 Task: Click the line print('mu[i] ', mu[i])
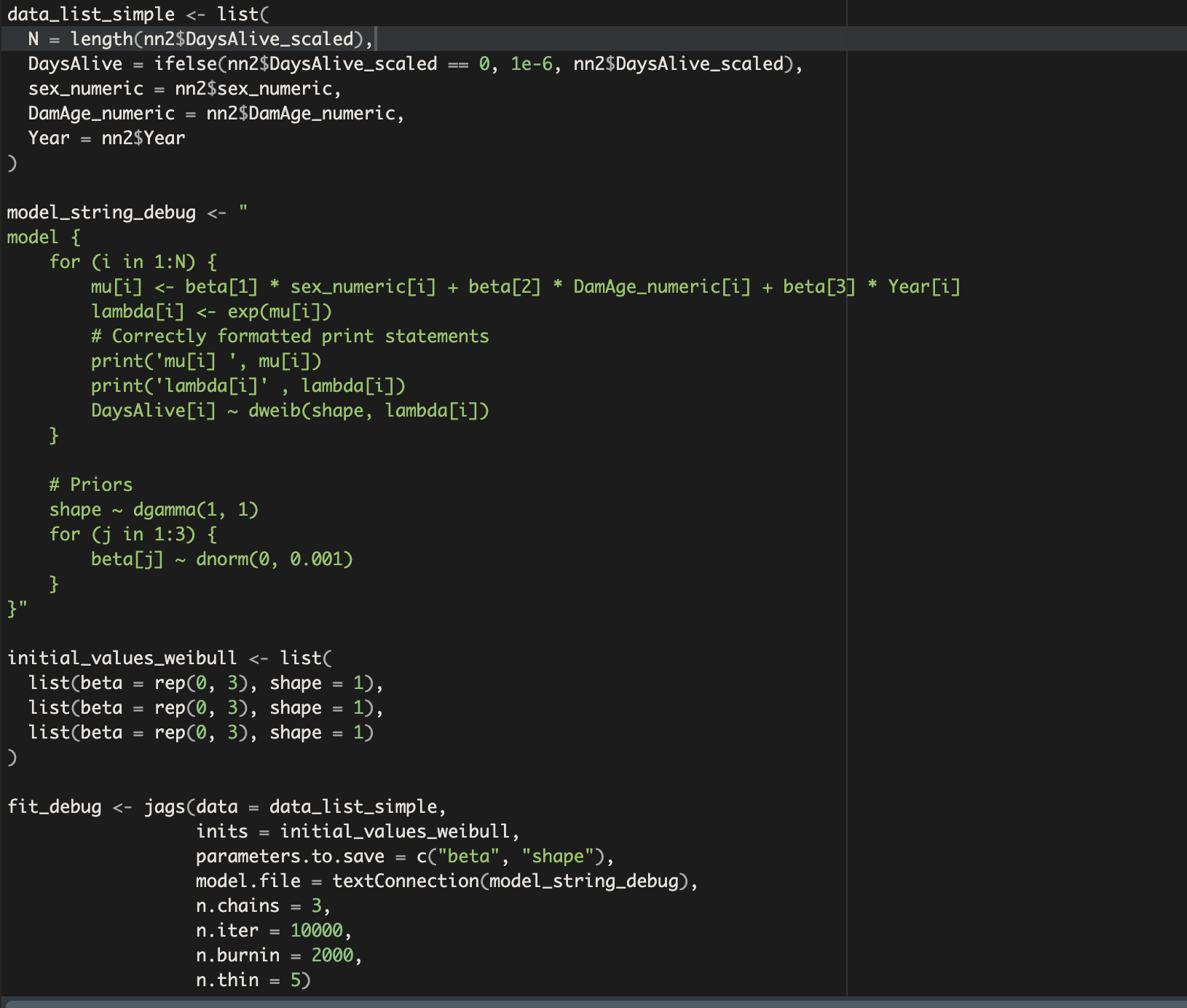[x=206, y=361]
